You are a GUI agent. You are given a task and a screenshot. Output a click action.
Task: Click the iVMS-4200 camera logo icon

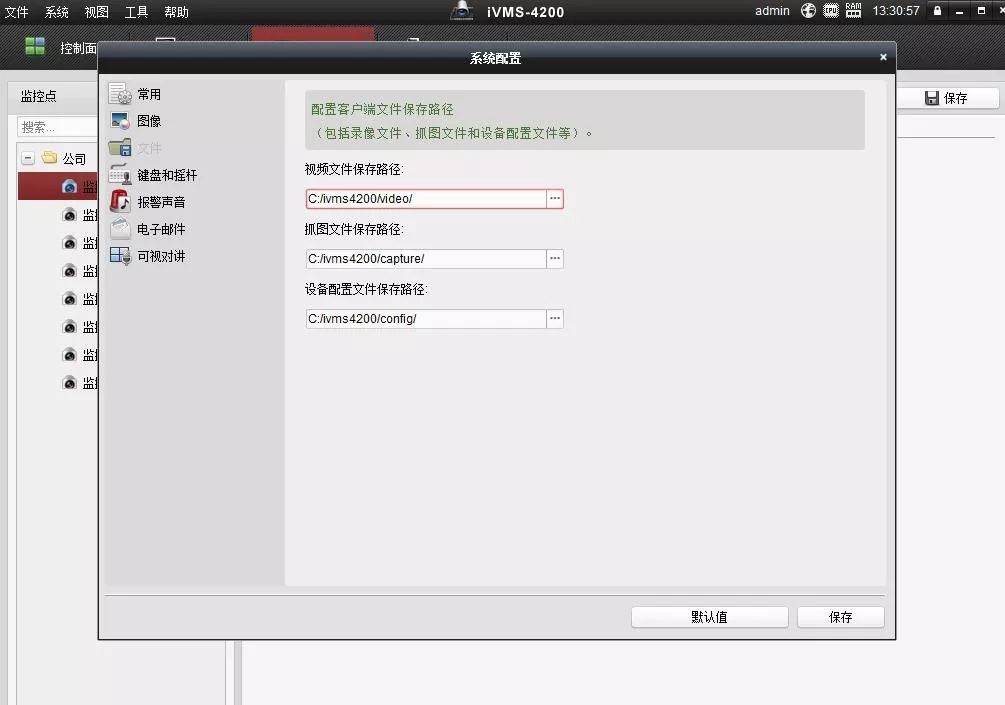pyautogui.click(x=461, y=10)
